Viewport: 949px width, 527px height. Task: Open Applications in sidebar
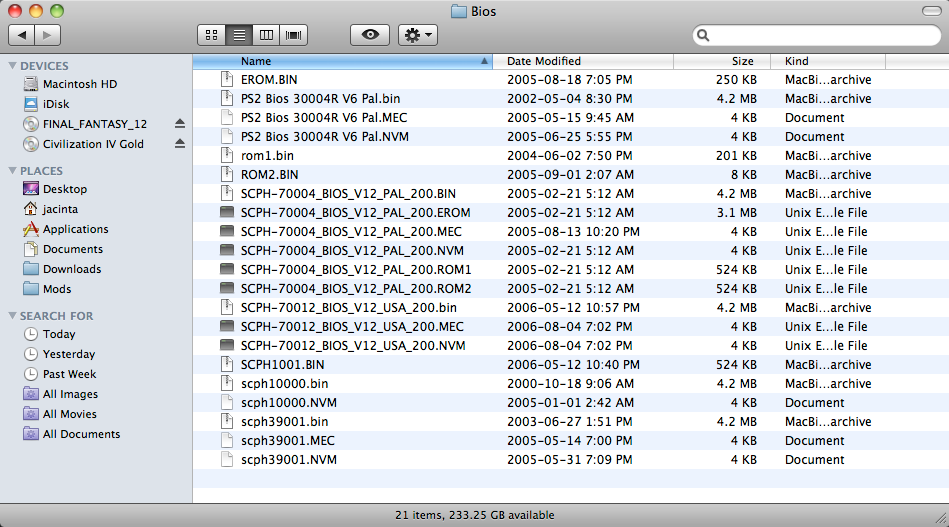[75, 229]
